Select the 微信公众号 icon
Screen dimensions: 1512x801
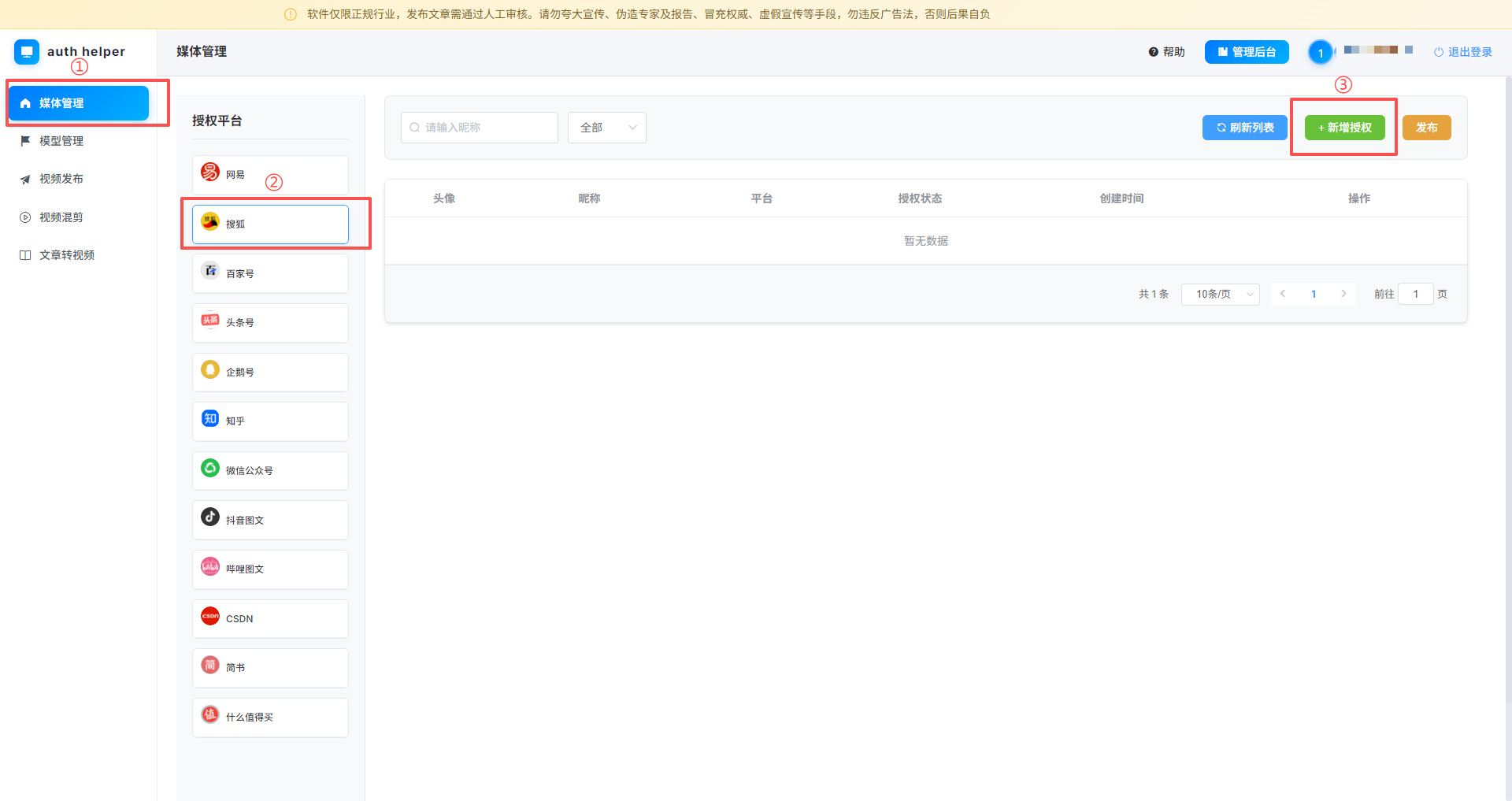click(210, 468)
